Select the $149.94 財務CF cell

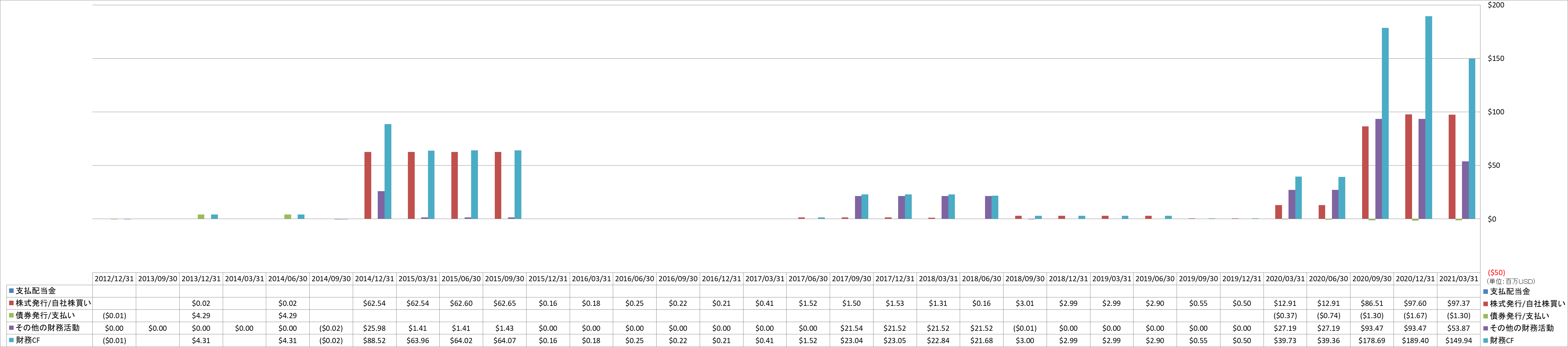[x=1458, y=340]
